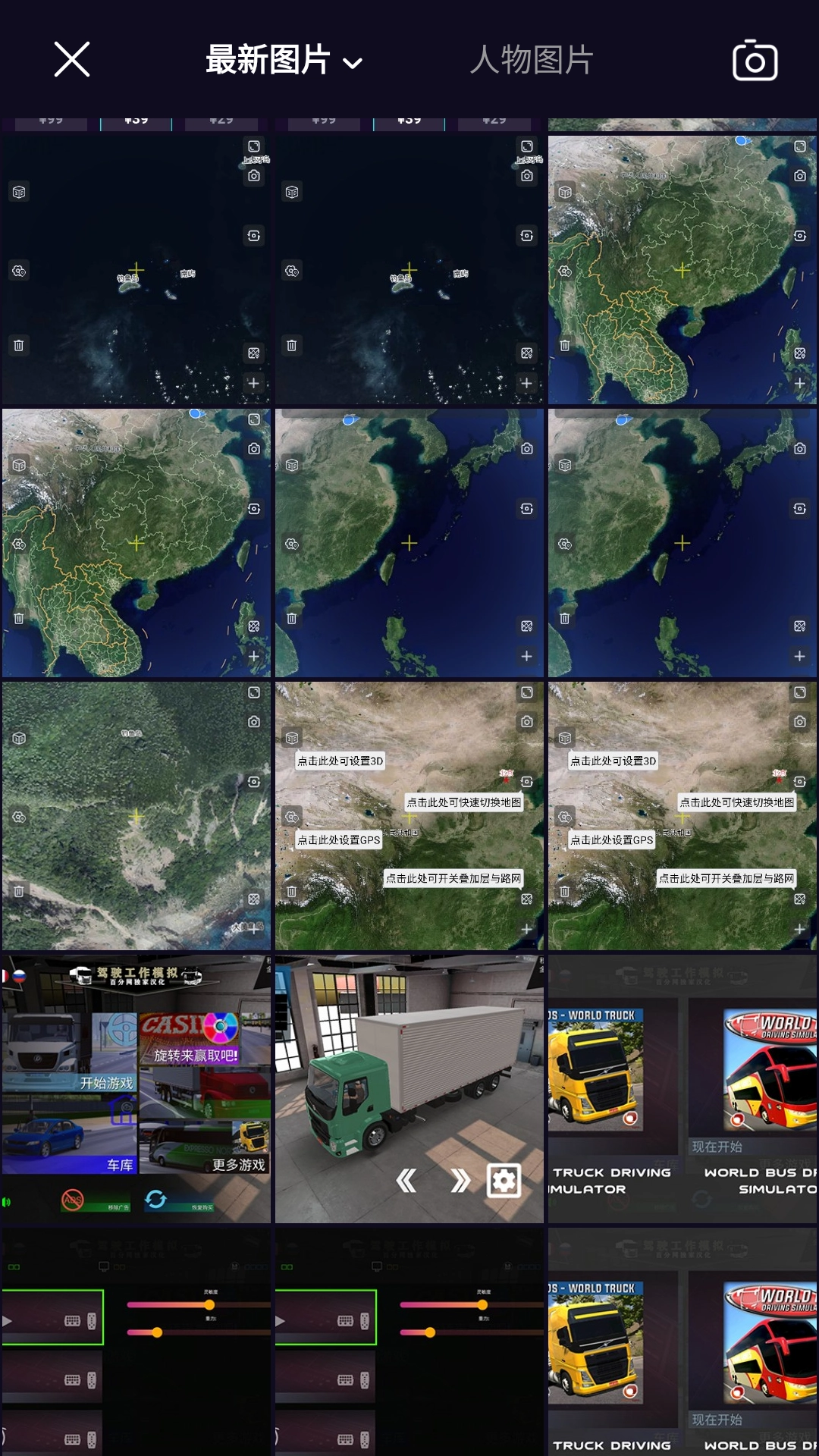819x1456 pixels.
Task: Switch to the 人物图片 tab
Action: 531,61
